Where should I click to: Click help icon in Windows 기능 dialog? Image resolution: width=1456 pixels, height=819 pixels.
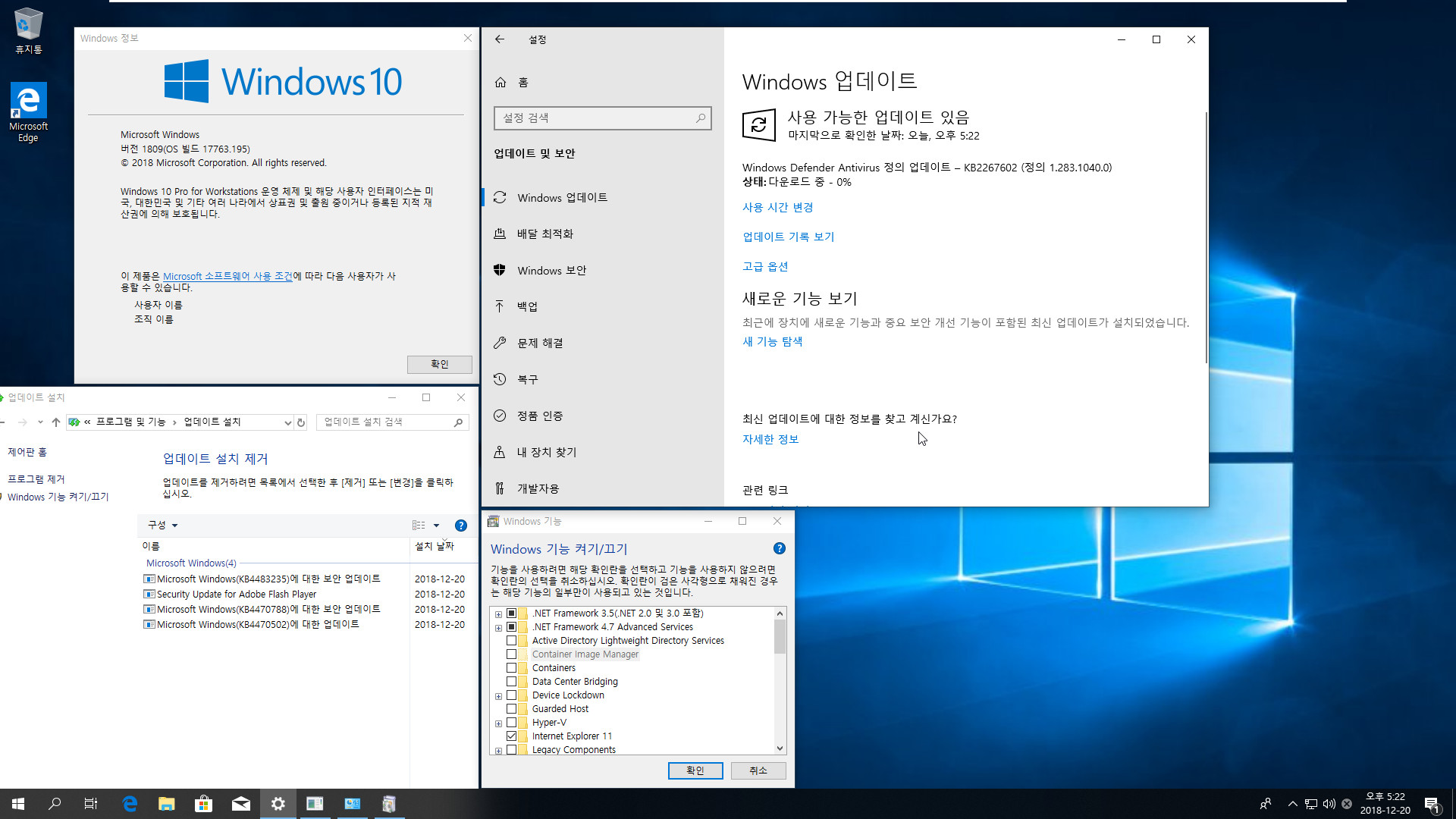(x=779, y=548)
